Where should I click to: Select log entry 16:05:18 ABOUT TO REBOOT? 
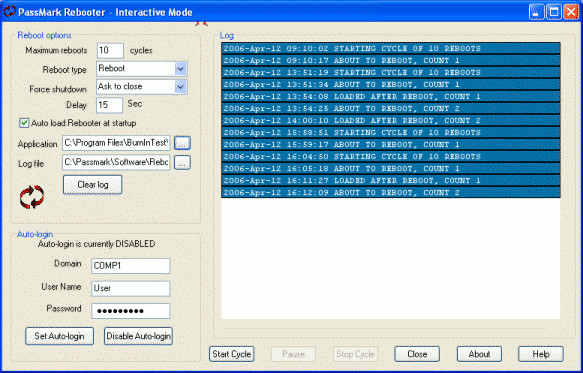[391, 168]
